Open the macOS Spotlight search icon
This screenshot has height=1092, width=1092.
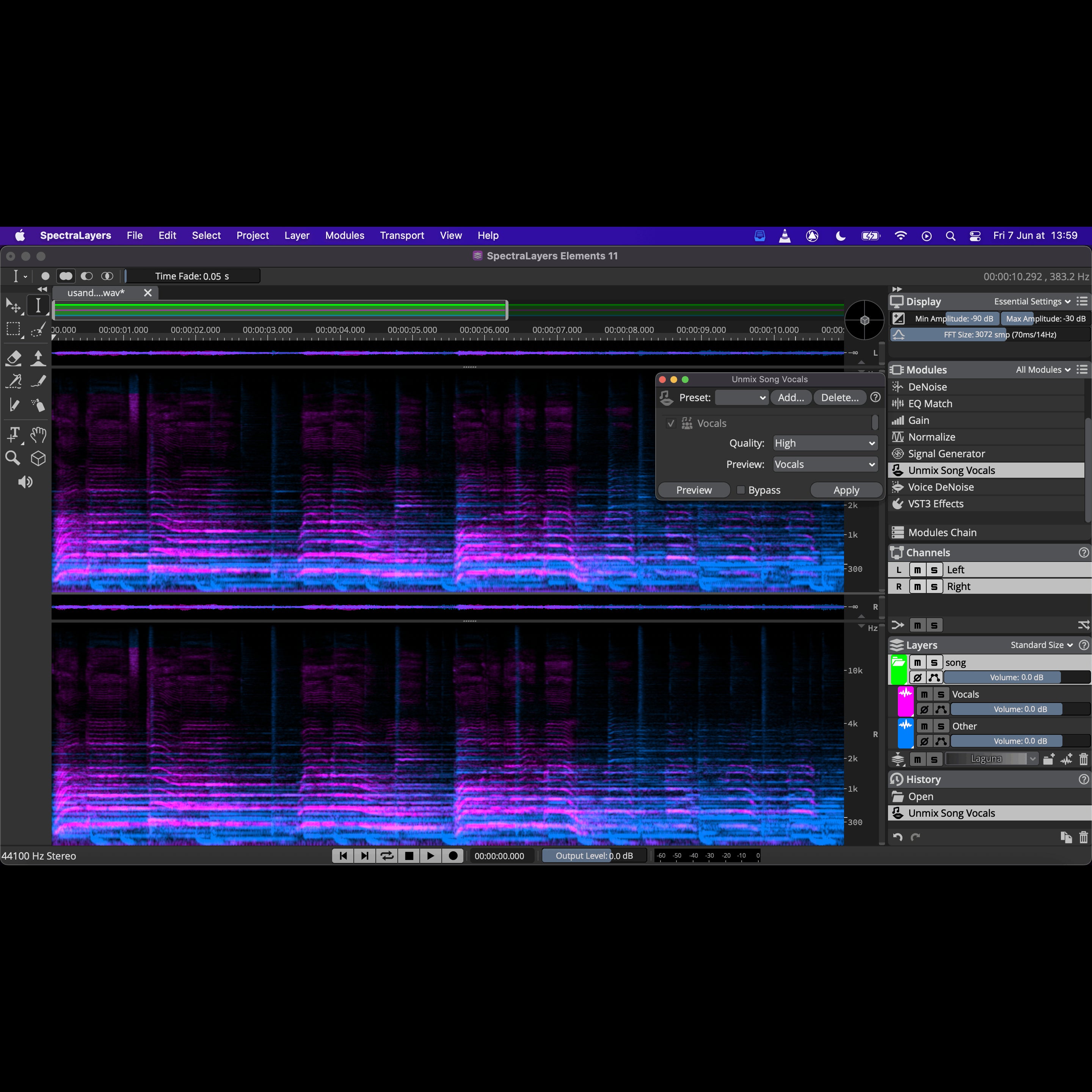click(950, 236)
